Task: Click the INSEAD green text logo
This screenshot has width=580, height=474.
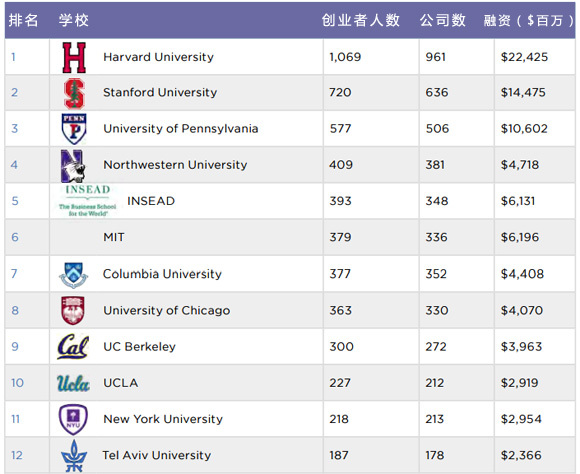Action: pyautogui.click(x=88, y=201)
